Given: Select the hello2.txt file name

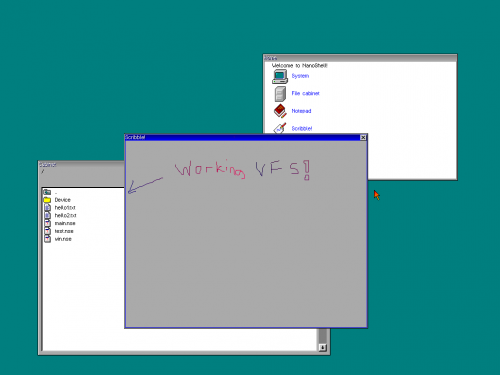Looking at the screenshot, I should (66, 215).
